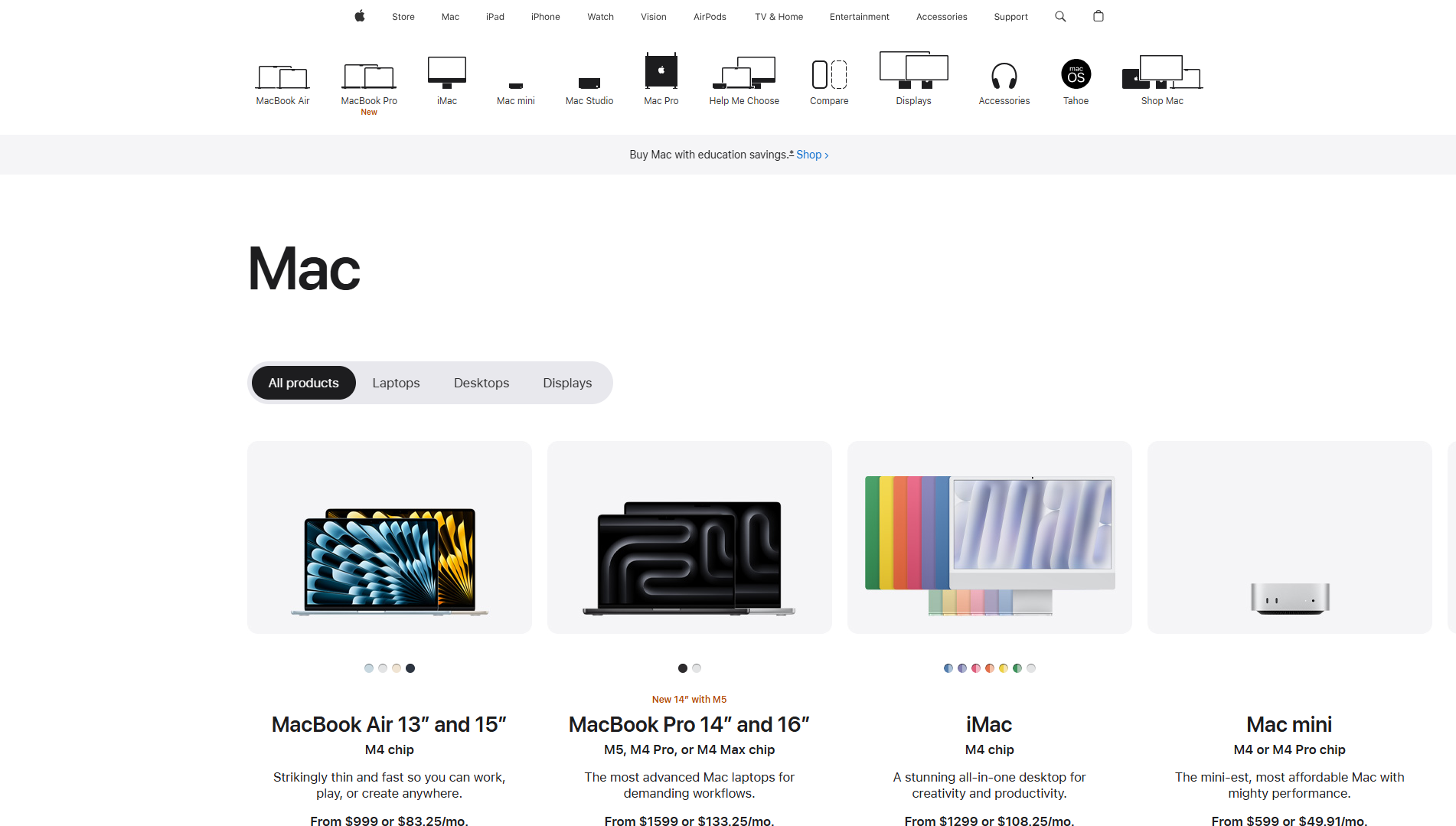
Task: Open the search icon in navigation
Action: point(1060,16)
